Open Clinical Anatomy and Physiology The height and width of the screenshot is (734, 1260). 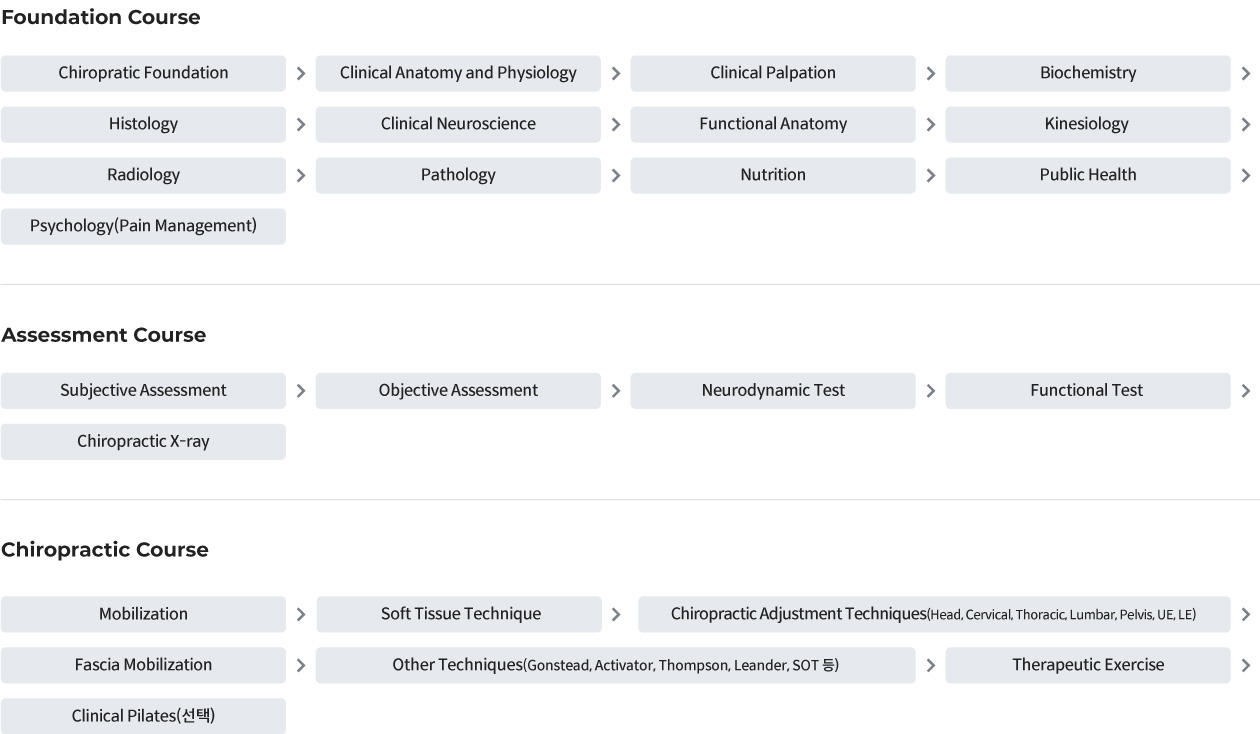(x=458, y=73)
